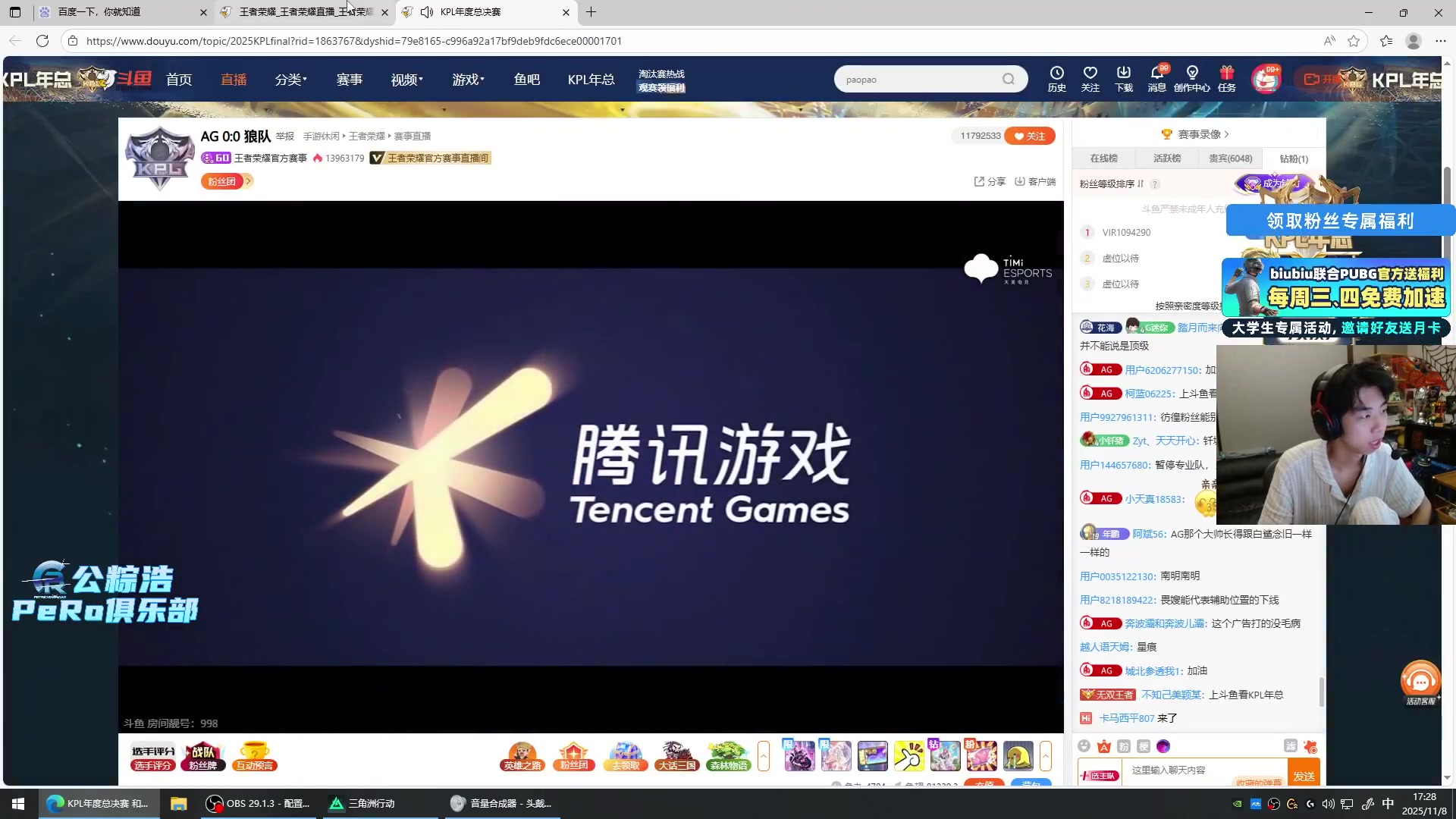Viewport: 1456px width, 819px height.
Task: Expand the gift bar with up chevron
Action: tap(764, 756)
